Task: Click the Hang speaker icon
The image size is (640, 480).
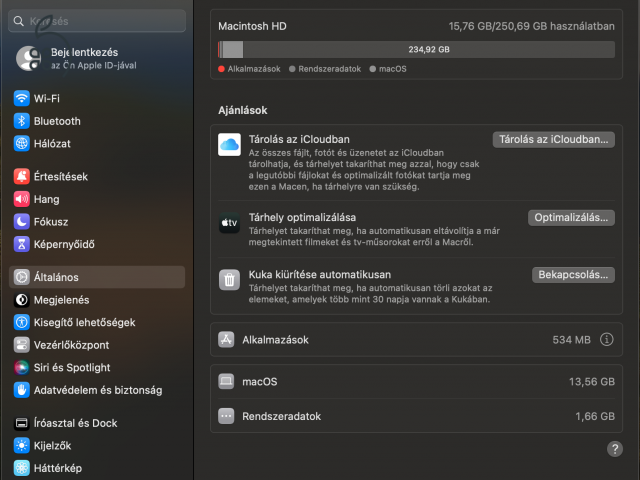Action: [22, 199]
